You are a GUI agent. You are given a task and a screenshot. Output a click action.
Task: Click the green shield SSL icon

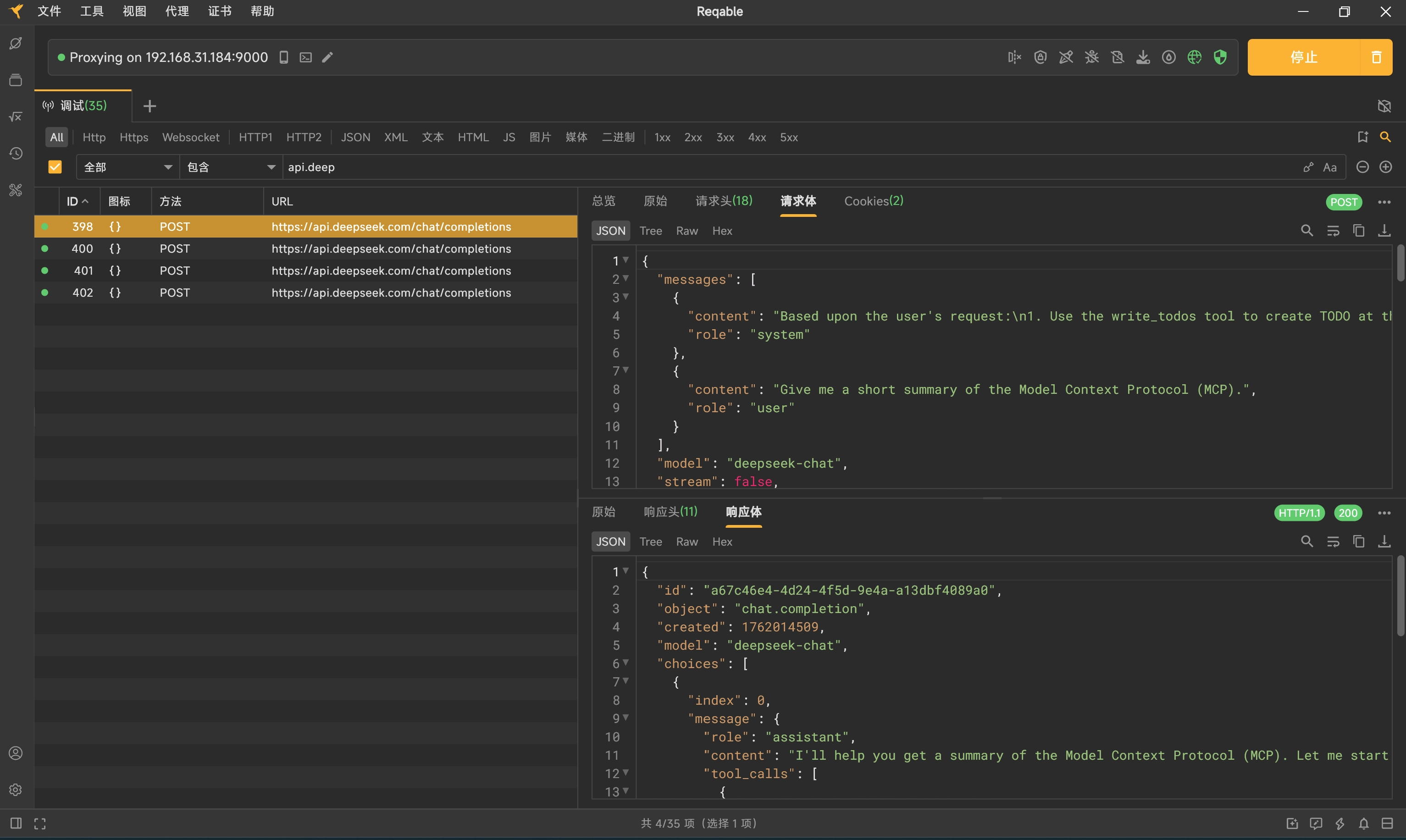[1220, 57]
